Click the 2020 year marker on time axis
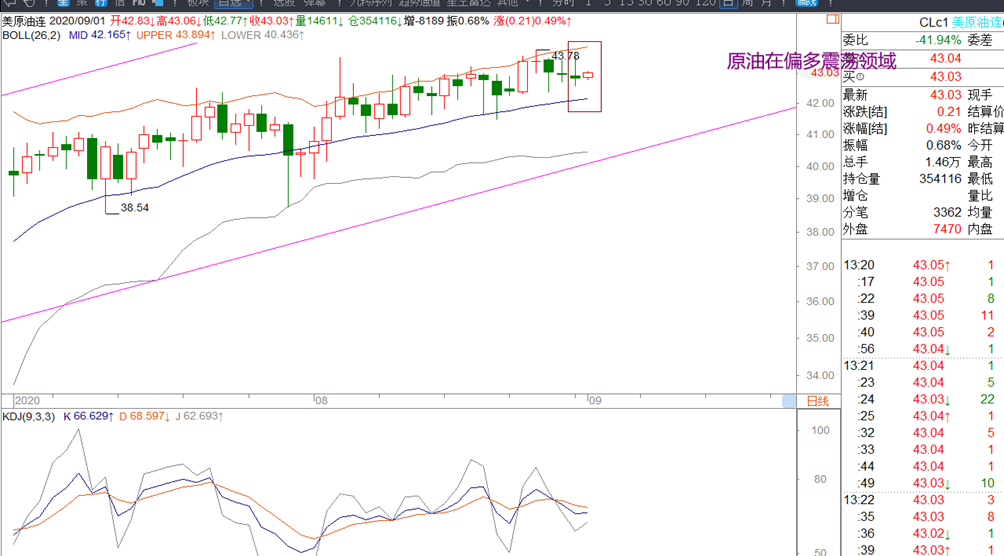The image size is (1004, 556). point(27,401)
